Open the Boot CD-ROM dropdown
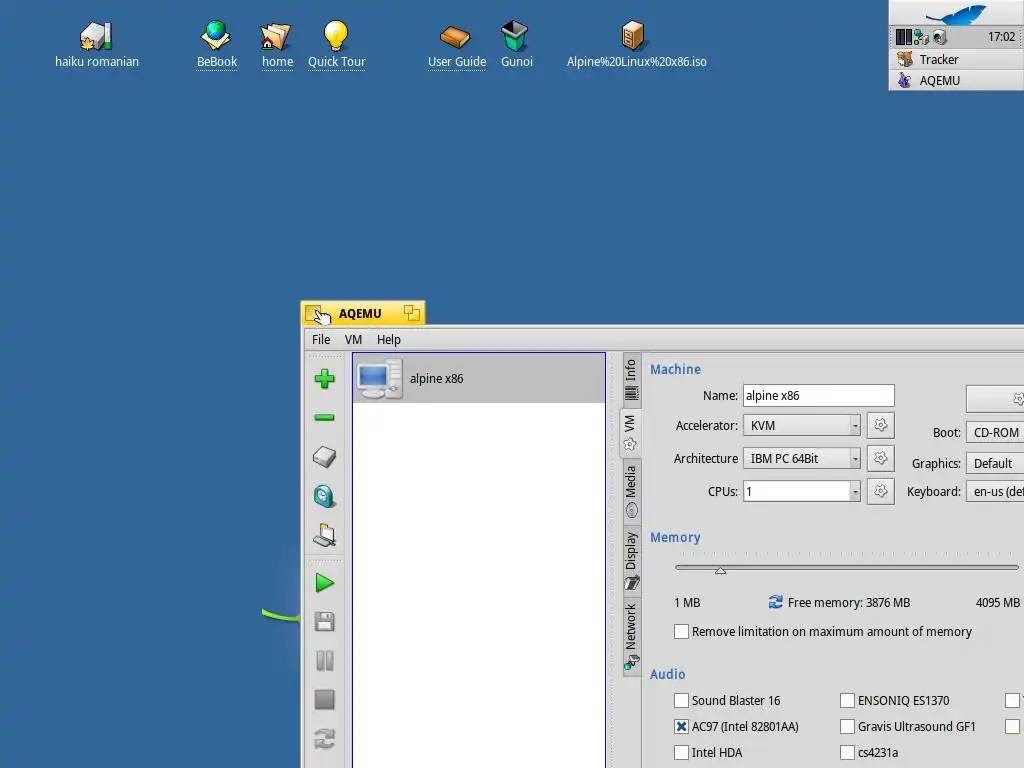Image resolution: width=1024 pixels, height=768 pixels. tap(995, 432)
